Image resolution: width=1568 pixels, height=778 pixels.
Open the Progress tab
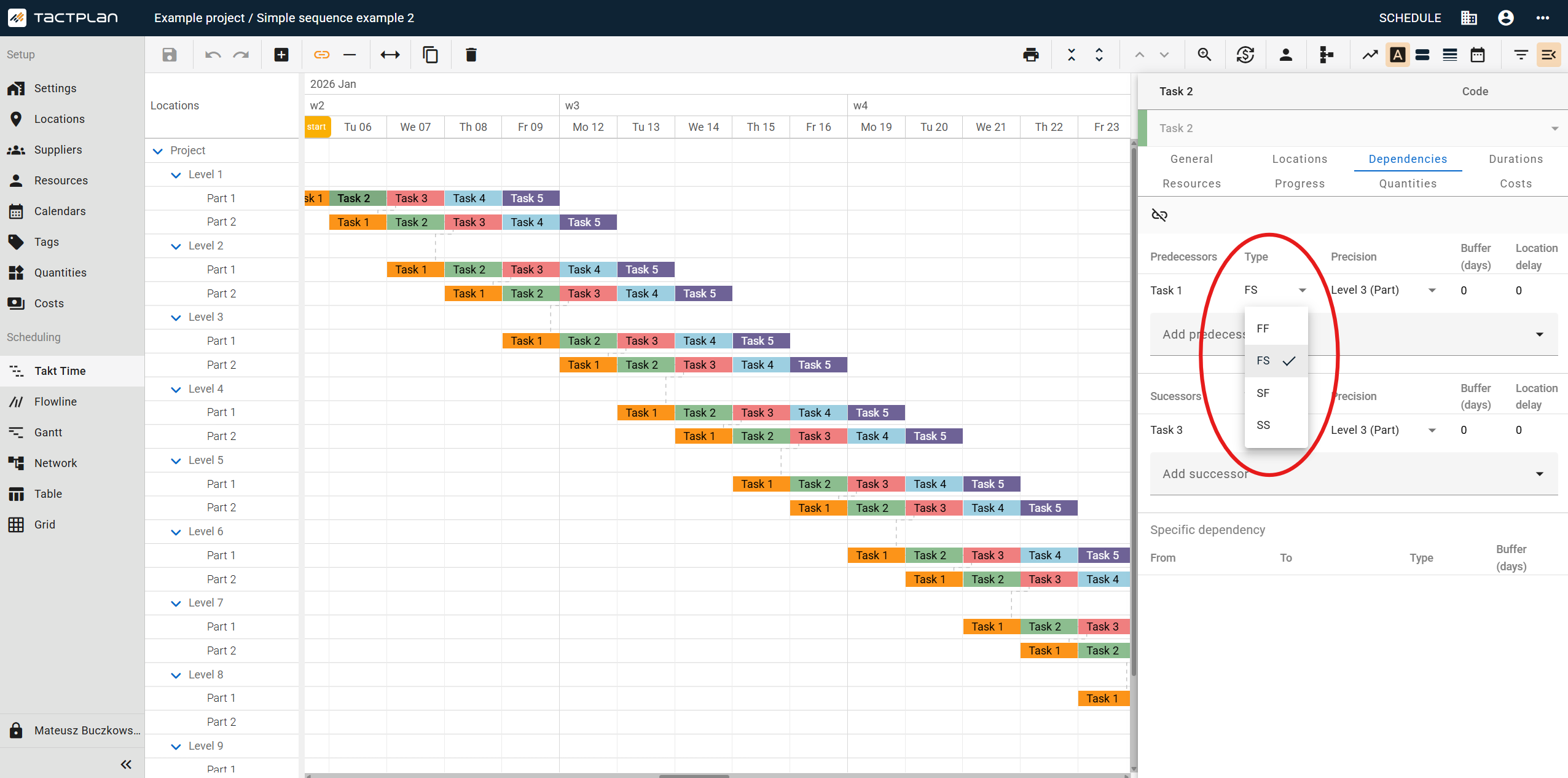coord(1299,184)
